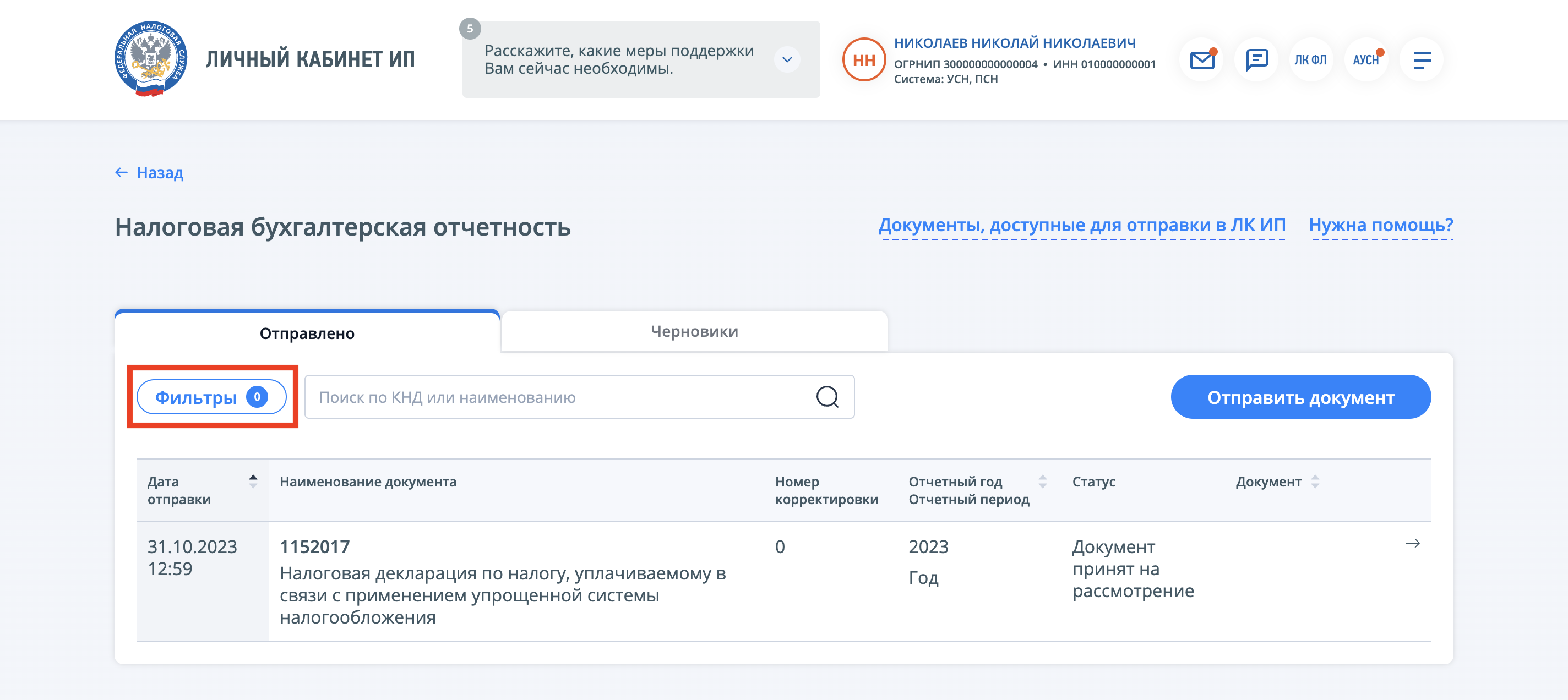Click ИНН 010000000001 text
Screen dimensions: 1568x700
pyautogui.click(x=1104, y=64)
